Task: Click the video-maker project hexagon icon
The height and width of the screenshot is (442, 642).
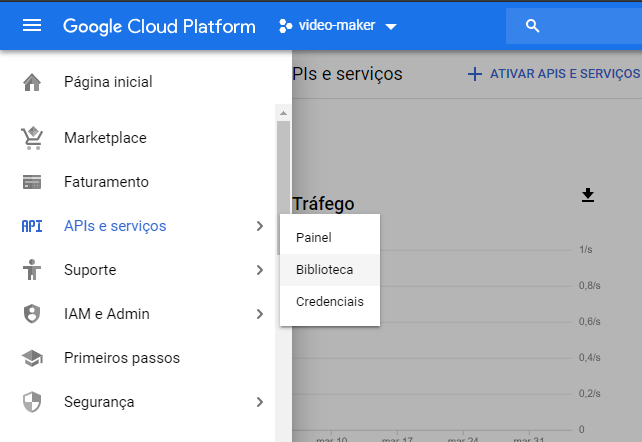Action: pyautogui.click(x=285, y=26)
